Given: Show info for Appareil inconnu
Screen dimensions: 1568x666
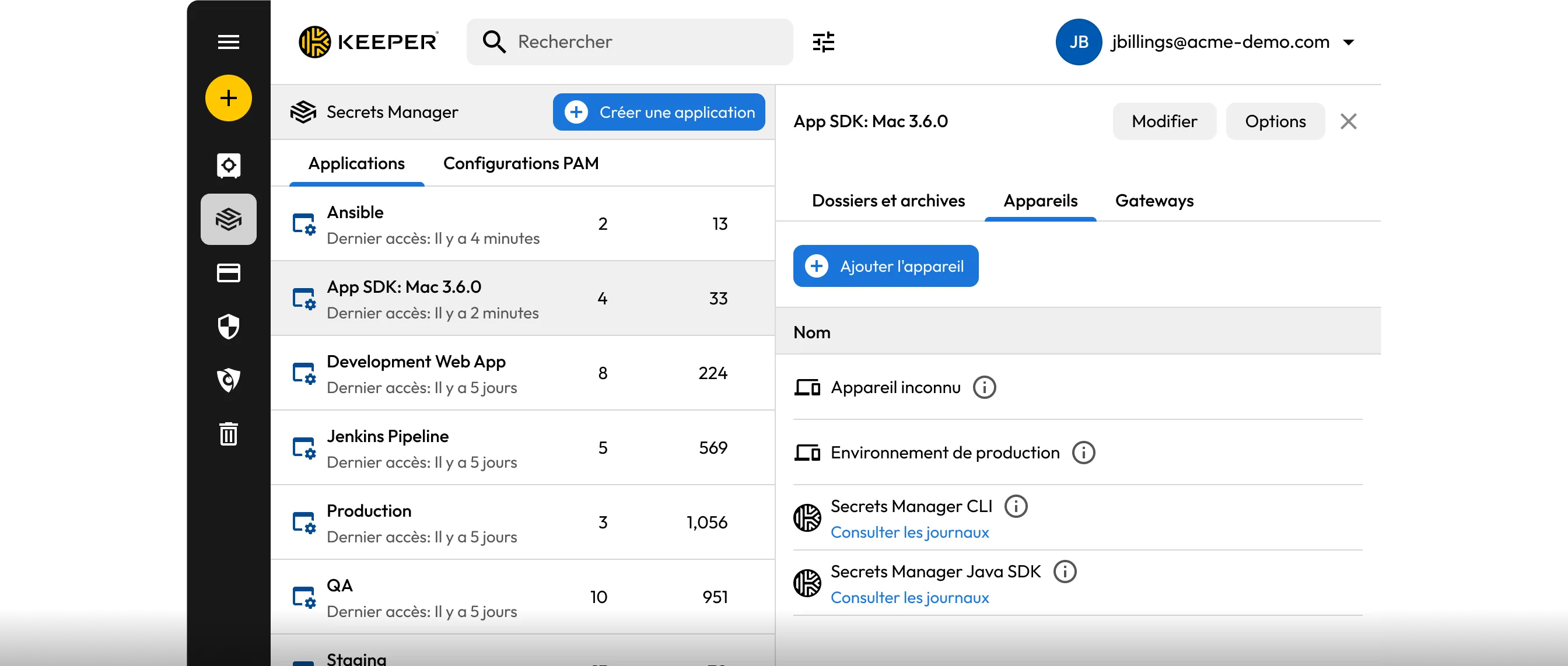Looking at the screenshot, I should coord(984,387).
